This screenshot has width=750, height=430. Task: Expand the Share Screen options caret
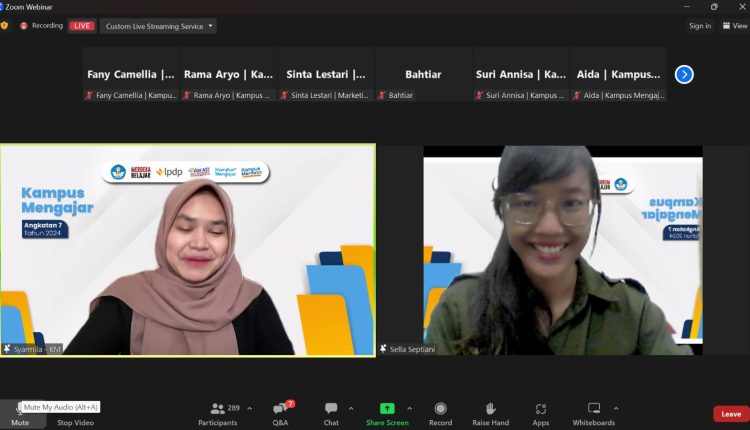pos(409,408)
